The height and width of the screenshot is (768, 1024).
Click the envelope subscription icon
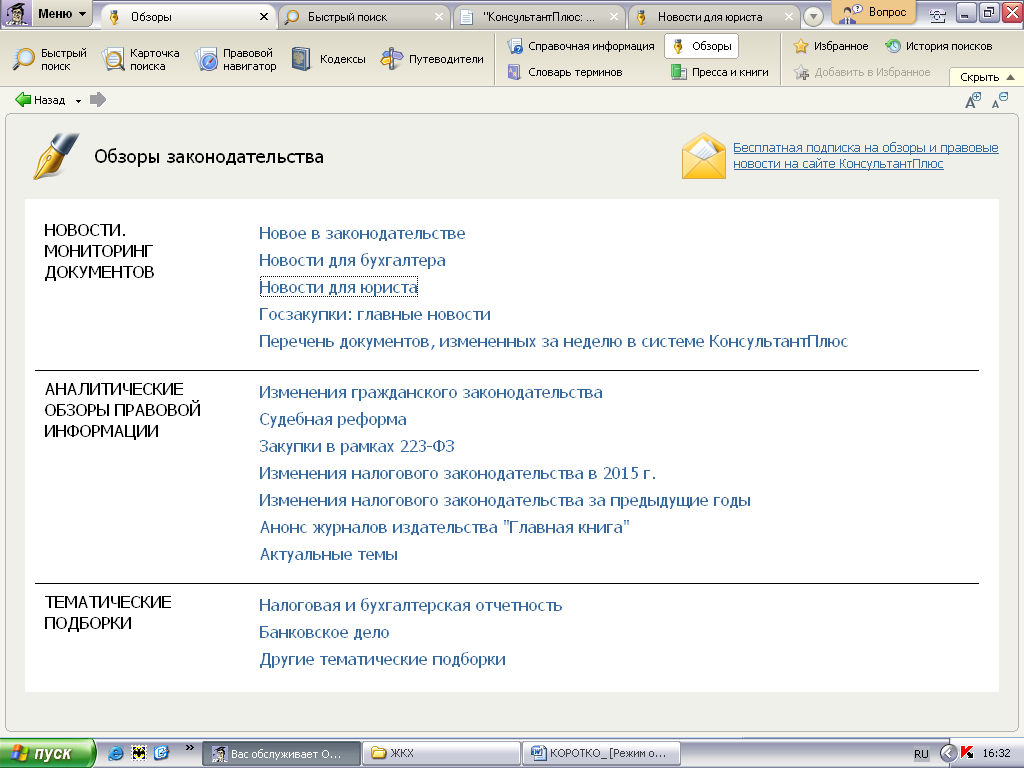click(703, 155)
